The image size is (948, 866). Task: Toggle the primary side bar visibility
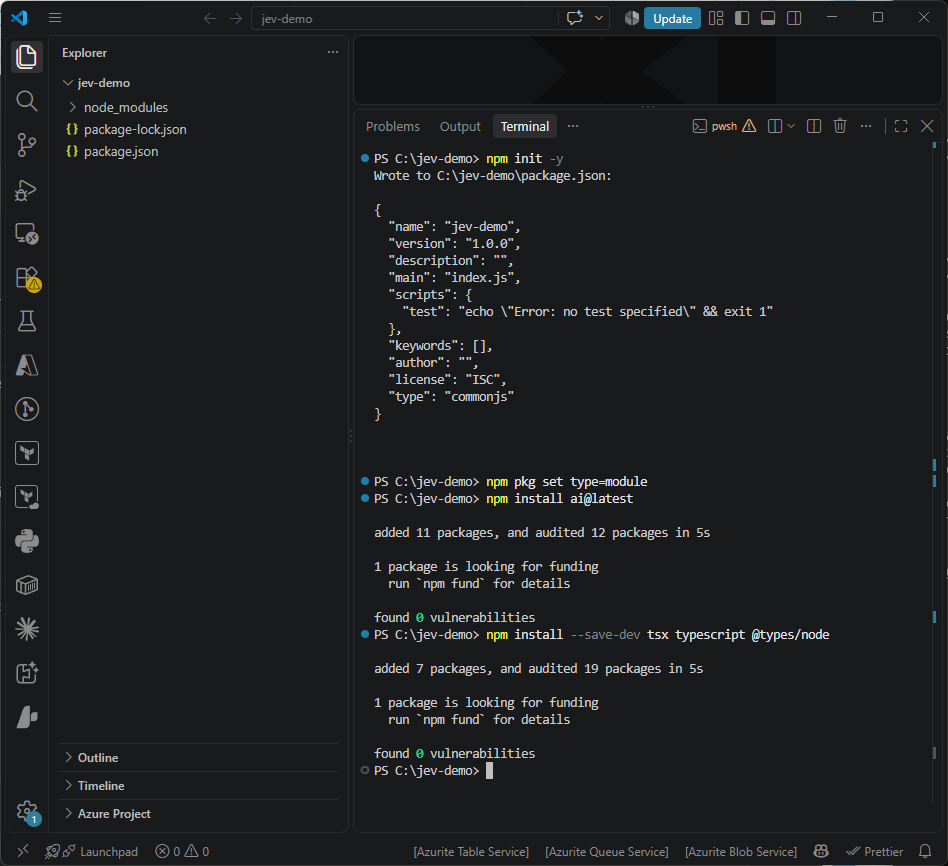click(742, 18)
